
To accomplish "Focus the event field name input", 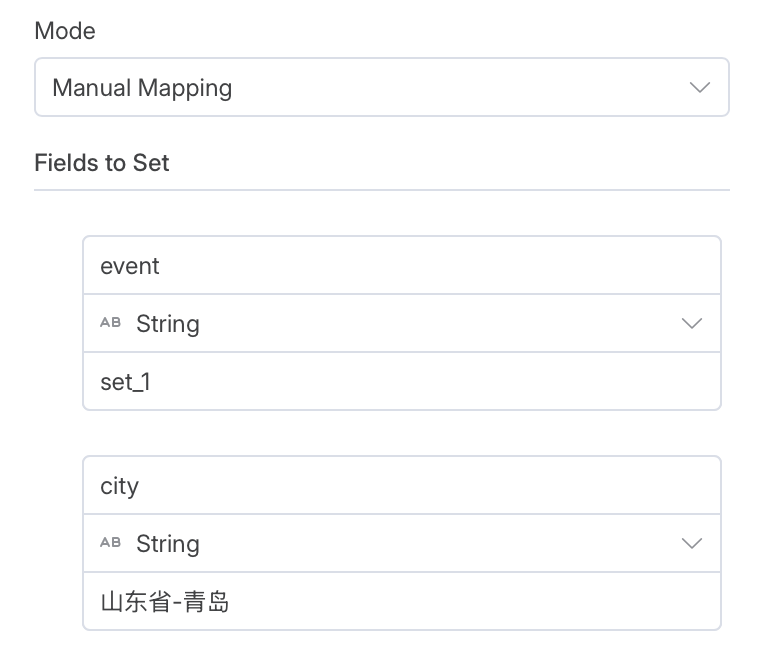I will pos(402,265).
